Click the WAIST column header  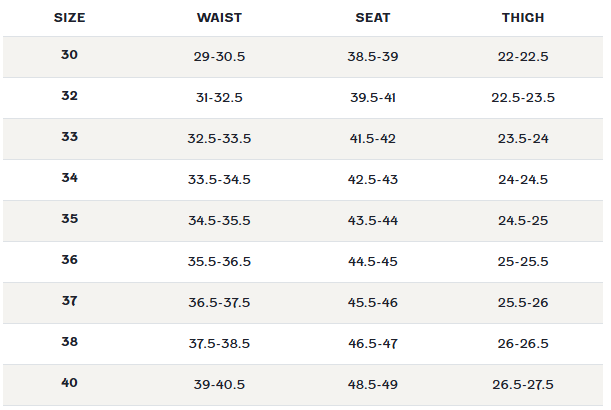(219, 18)
